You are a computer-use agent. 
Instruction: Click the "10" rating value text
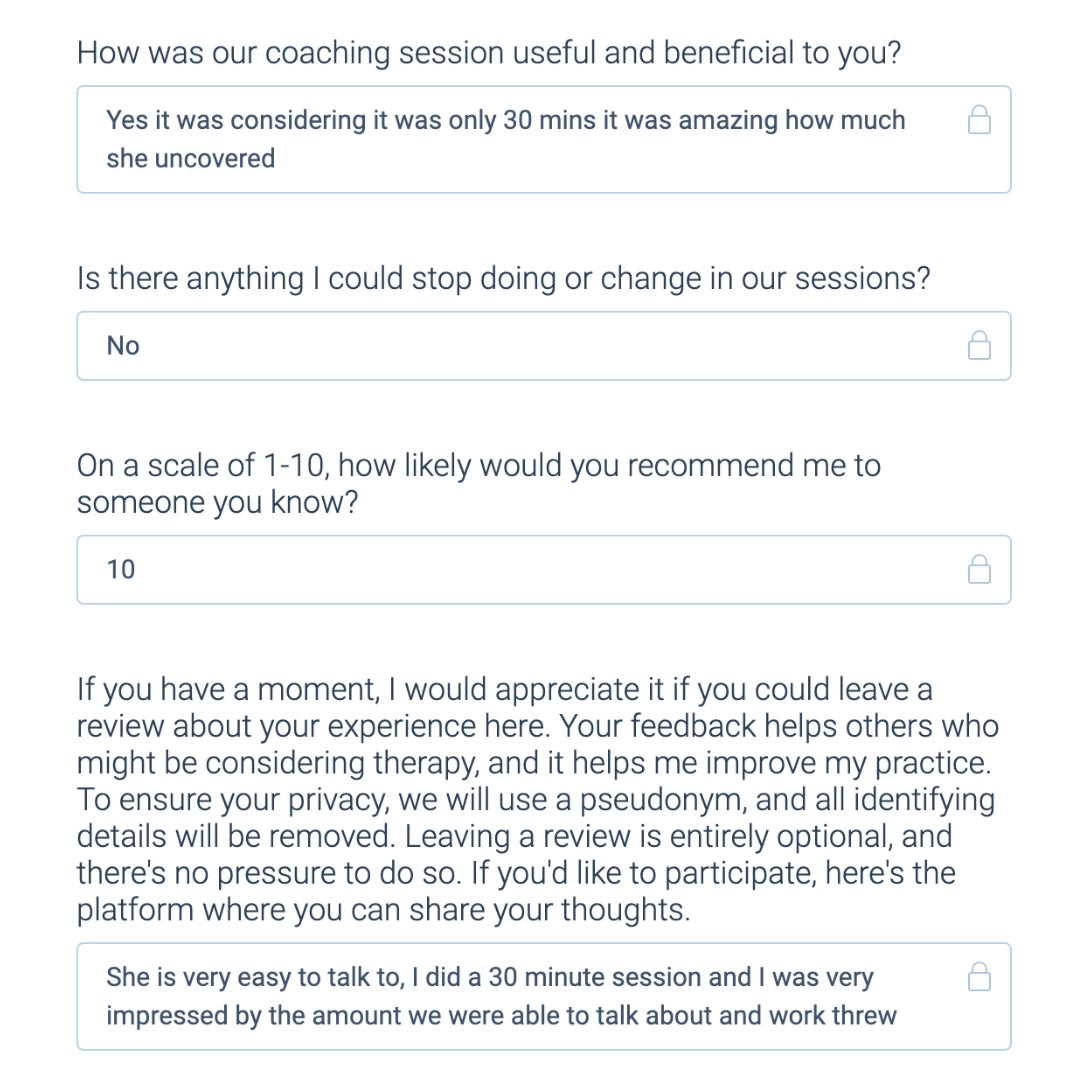click(x=121, y=570)
